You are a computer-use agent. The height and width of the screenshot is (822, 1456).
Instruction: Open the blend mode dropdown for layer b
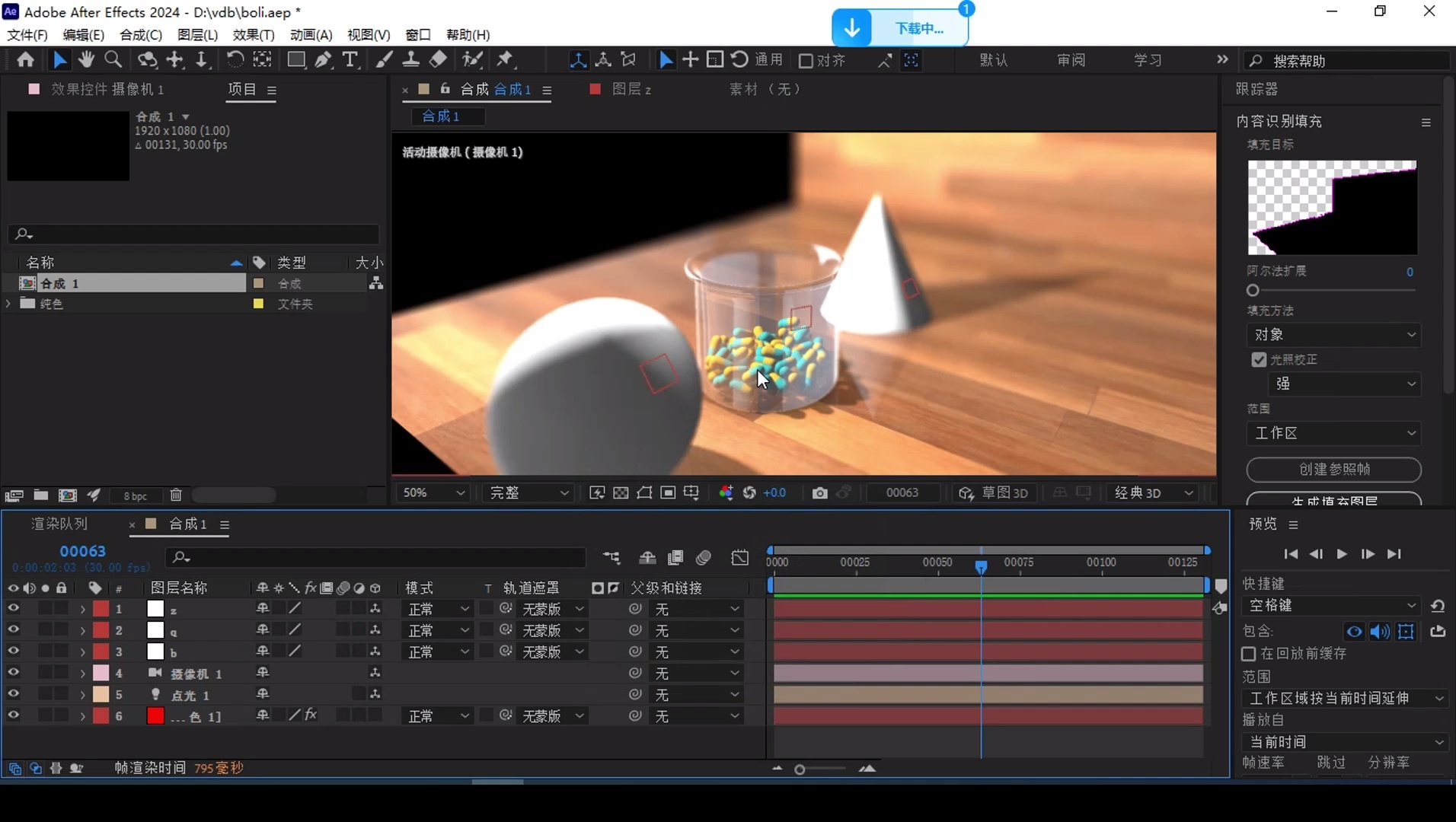pos(438,652)
